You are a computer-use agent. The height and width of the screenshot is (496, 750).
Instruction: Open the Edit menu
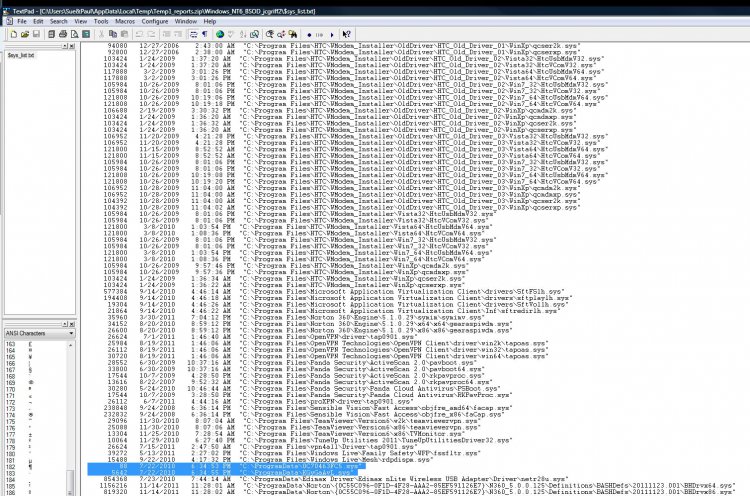pyautogui.click(x=38, y=22)
